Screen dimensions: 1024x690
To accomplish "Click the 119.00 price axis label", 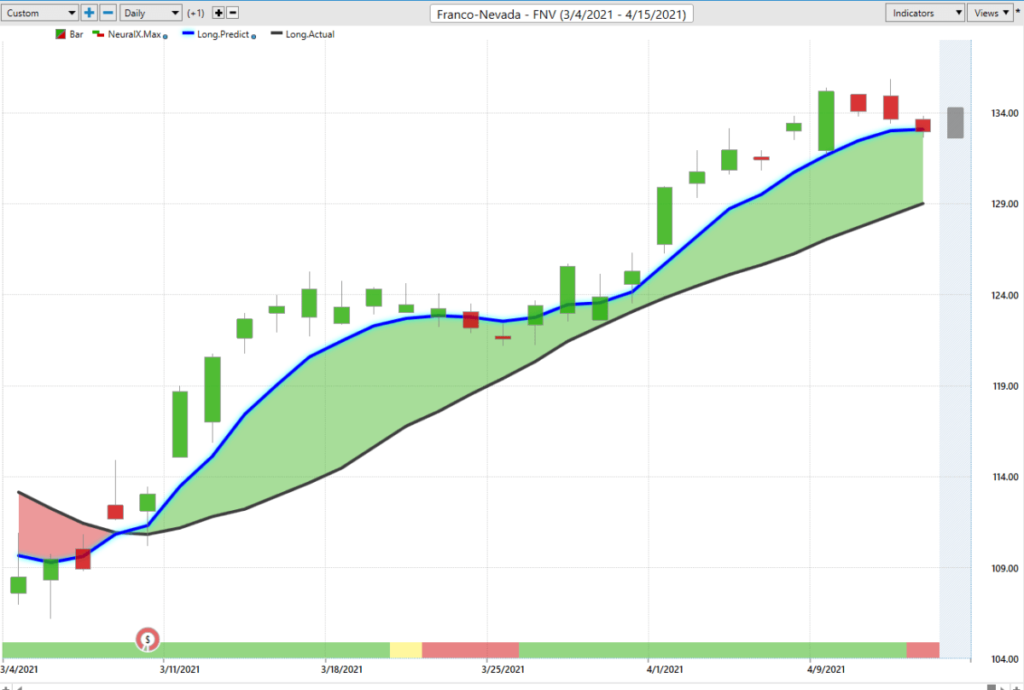I will (1004, 386).
